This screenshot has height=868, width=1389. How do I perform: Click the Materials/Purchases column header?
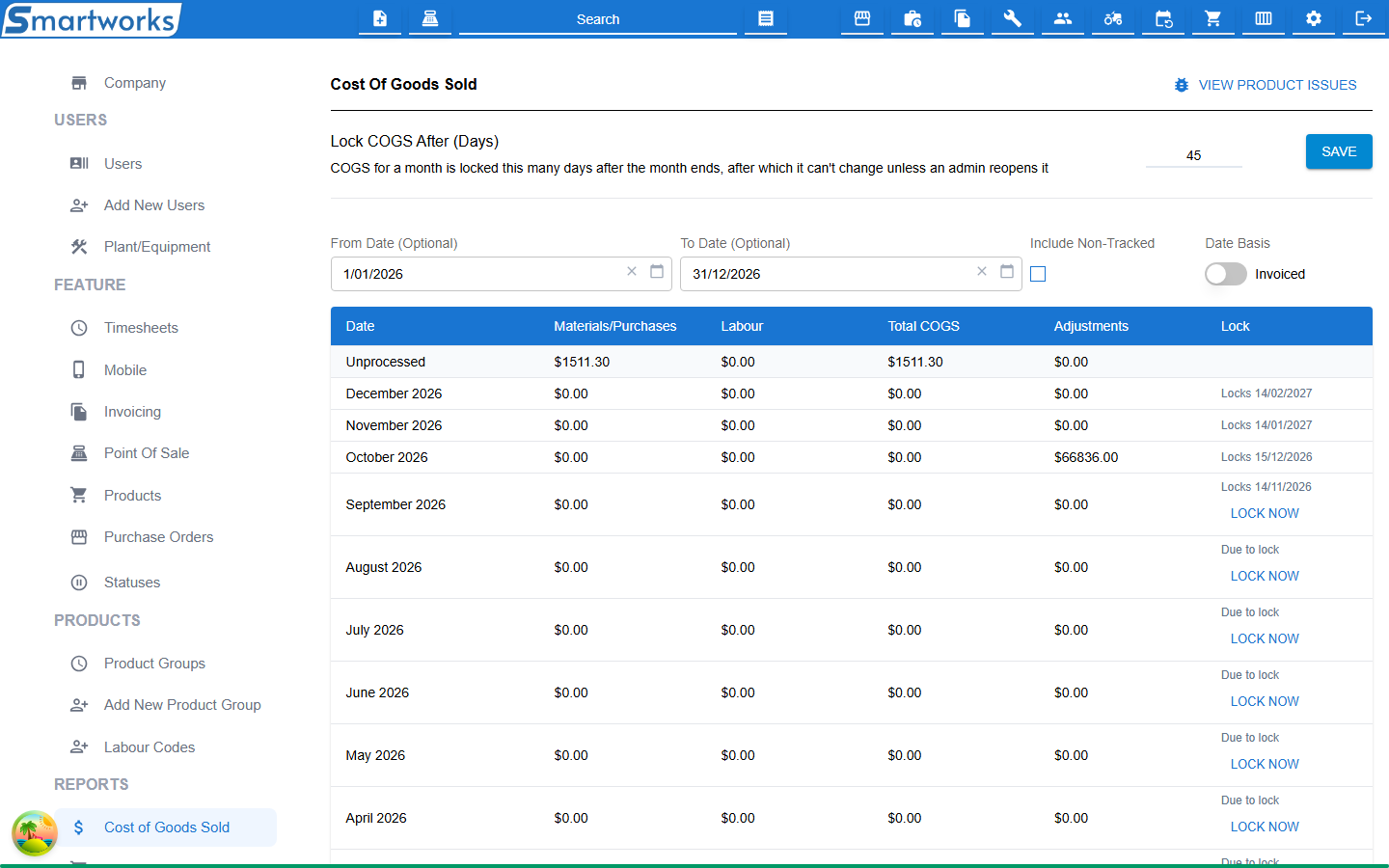[x=614, y=326]
